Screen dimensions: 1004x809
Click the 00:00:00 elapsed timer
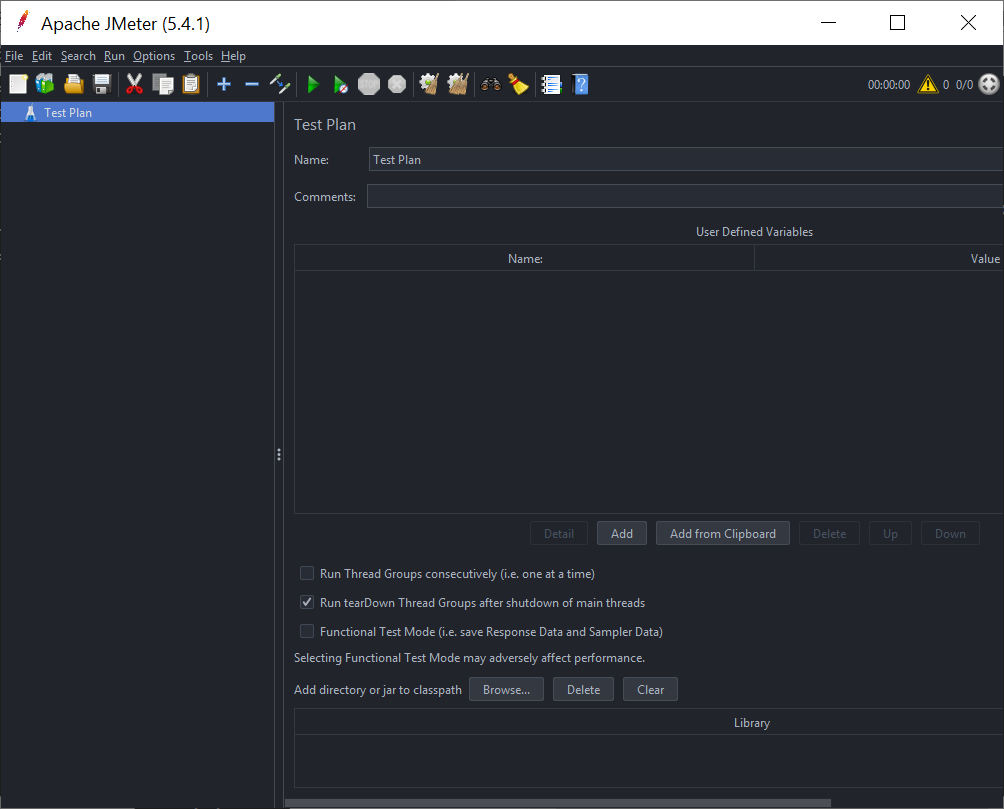coord(889,85)
